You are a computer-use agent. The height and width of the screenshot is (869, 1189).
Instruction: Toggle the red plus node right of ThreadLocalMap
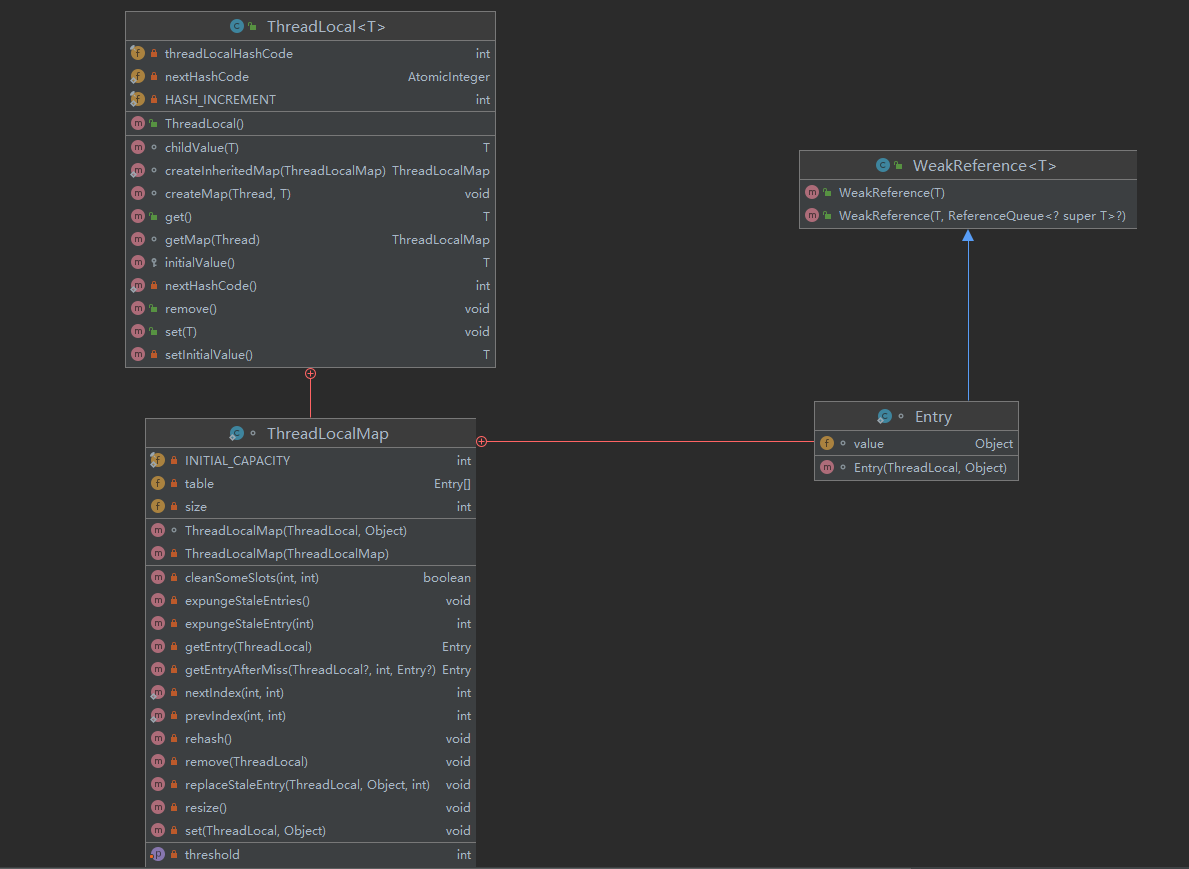[x=481, y=440]
